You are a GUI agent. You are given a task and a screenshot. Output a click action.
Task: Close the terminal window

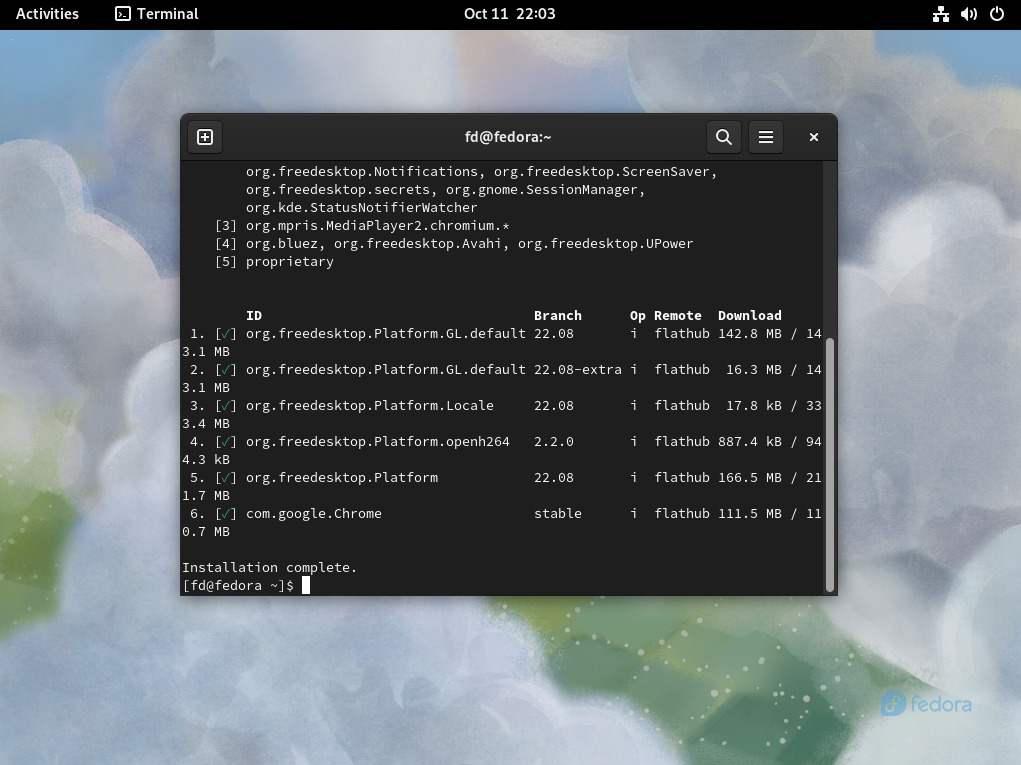(x=813, y=137)
